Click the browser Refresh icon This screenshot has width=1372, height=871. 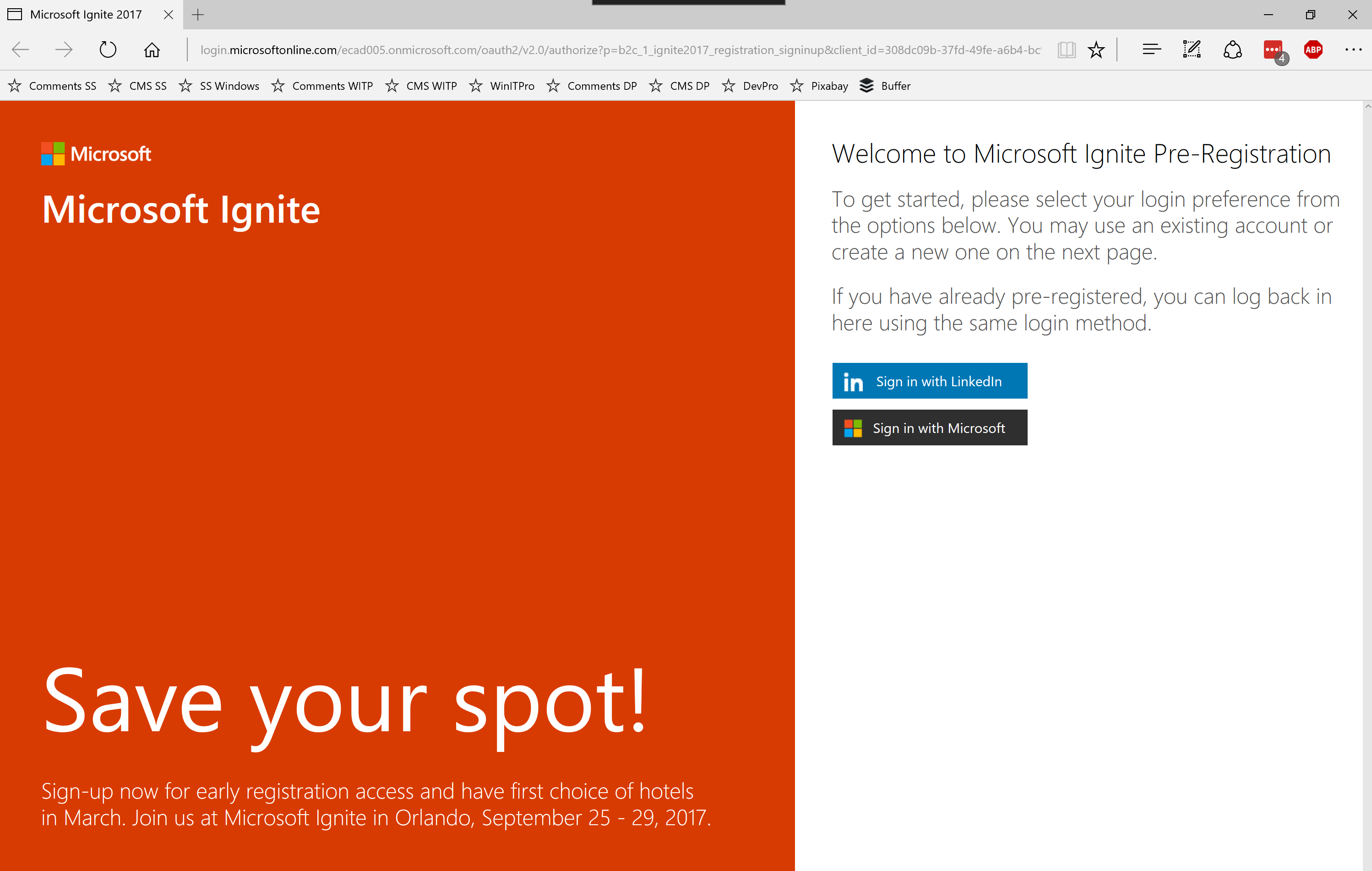click(108, 49)
